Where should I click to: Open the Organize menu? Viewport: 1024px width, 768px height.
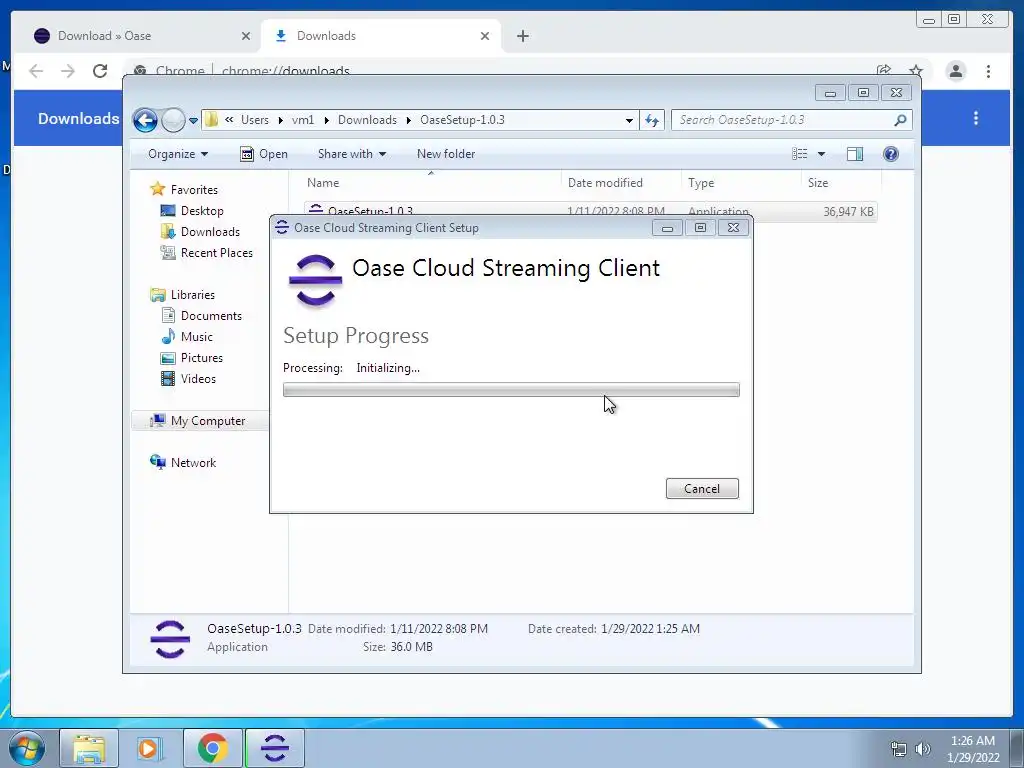[x=178, y=154]
